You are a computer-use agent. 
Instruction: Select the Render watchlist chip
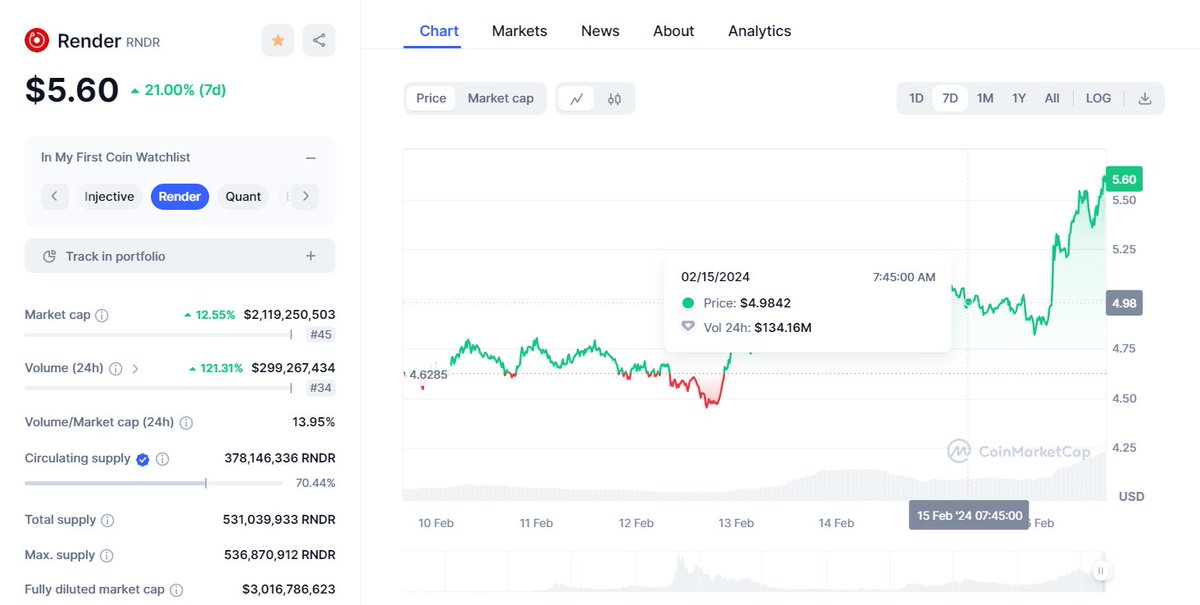[x=180, y=197]
